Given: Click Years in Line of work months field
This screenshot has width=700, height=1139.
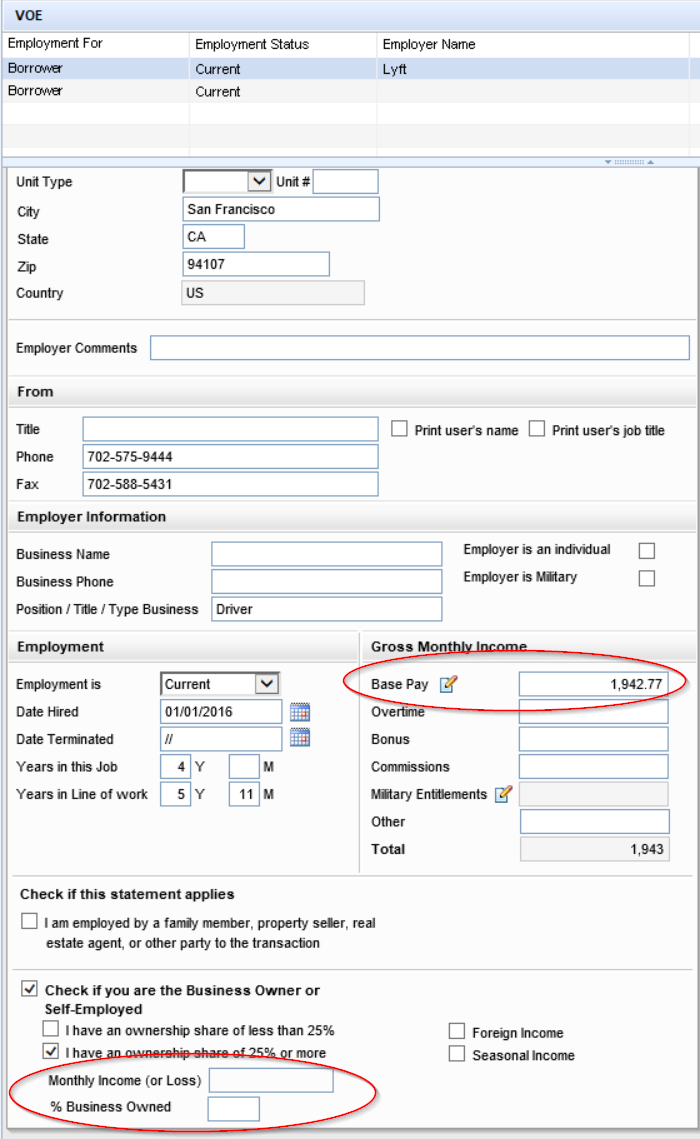Looking at the screenshot, I should point(244,795).
